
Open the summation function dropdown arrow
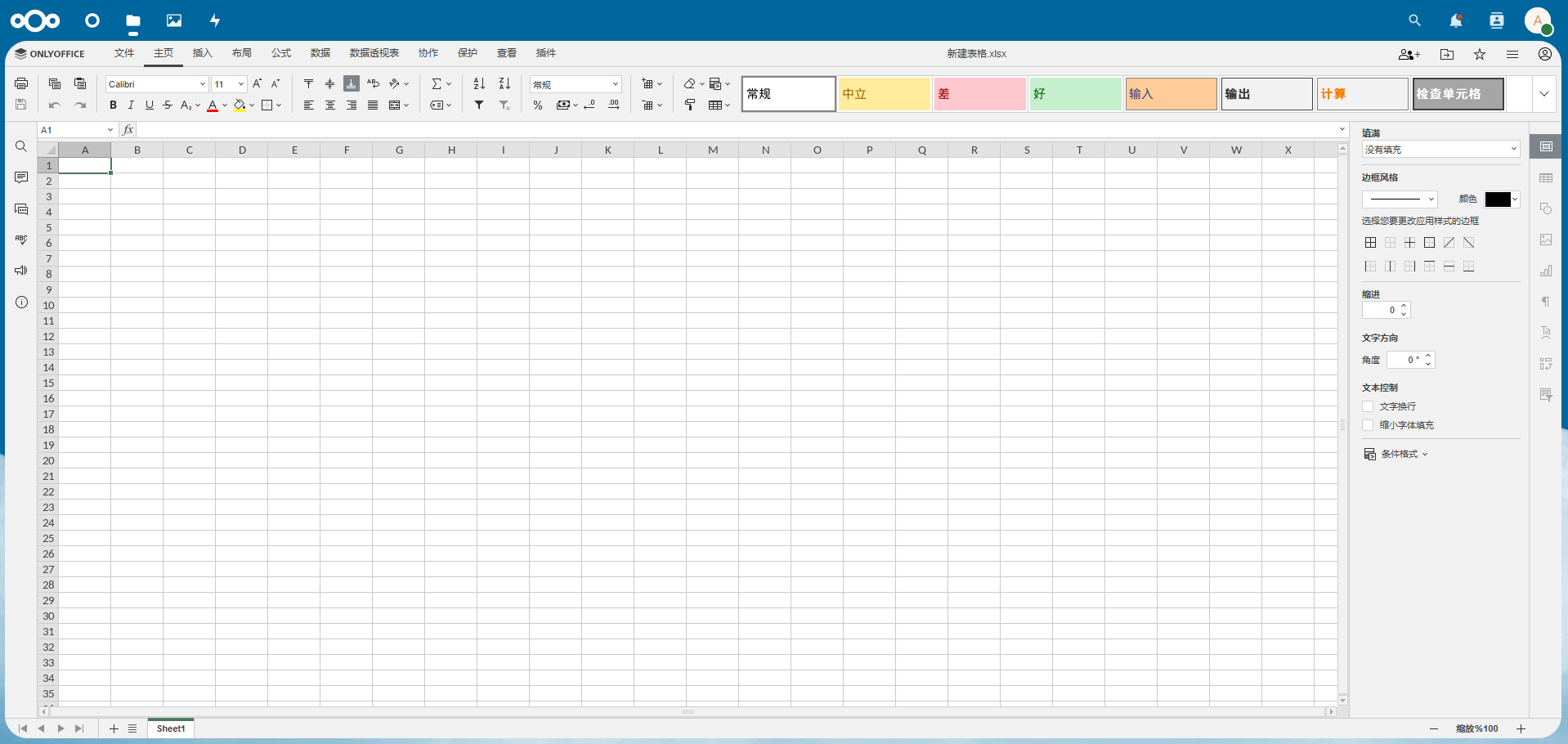tap(449, 83)
